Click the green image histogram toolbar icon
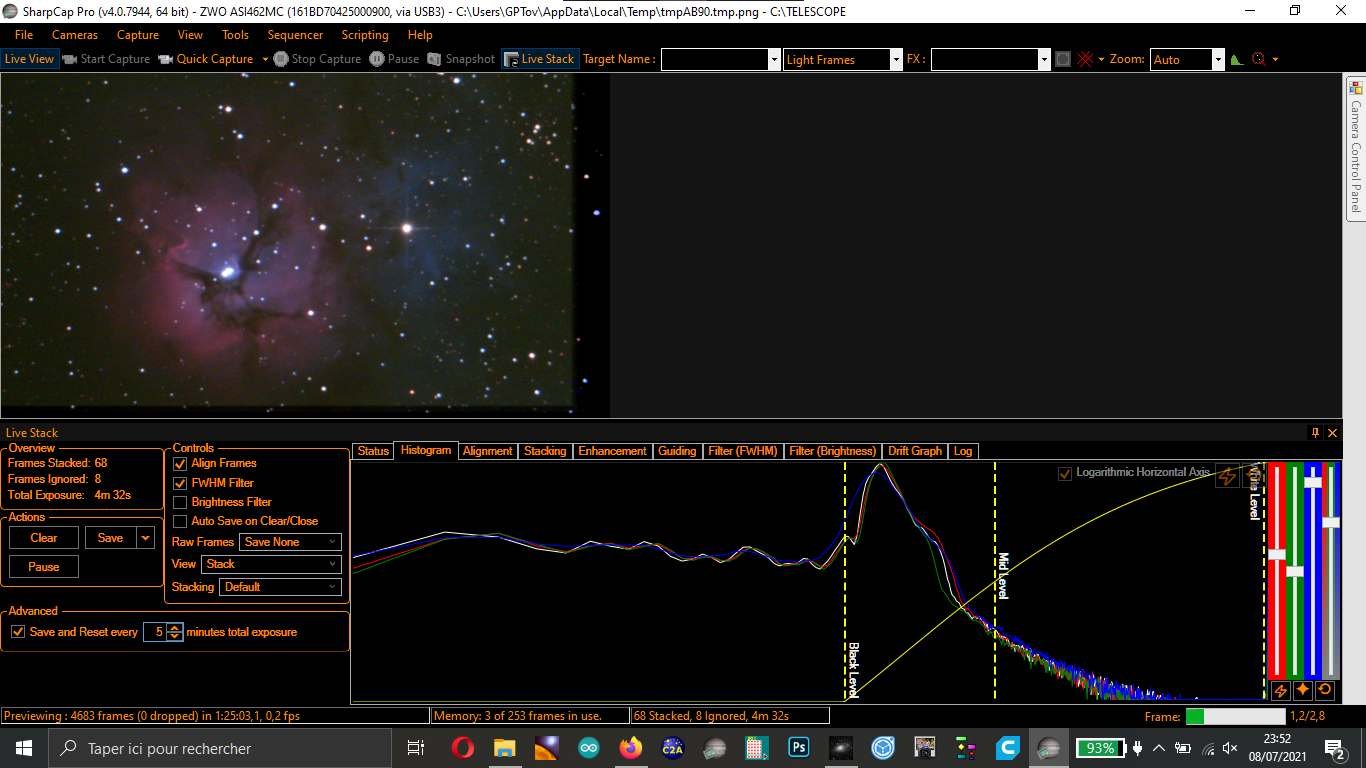Viewport: 1366px width, 768px height. (x=1237, y=59)
